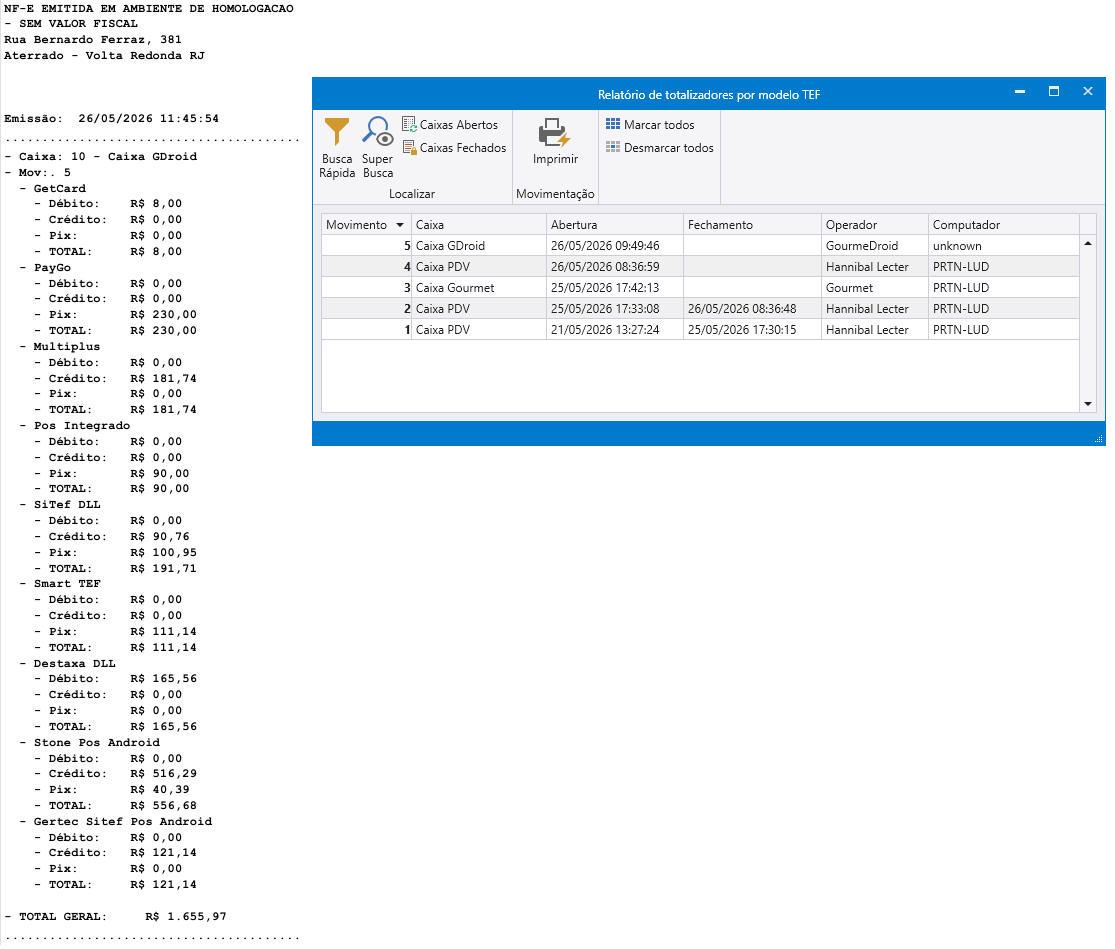1115x949 pixels.
Task: Print report with Imprimir icon
Action: (x=555, y=141)
